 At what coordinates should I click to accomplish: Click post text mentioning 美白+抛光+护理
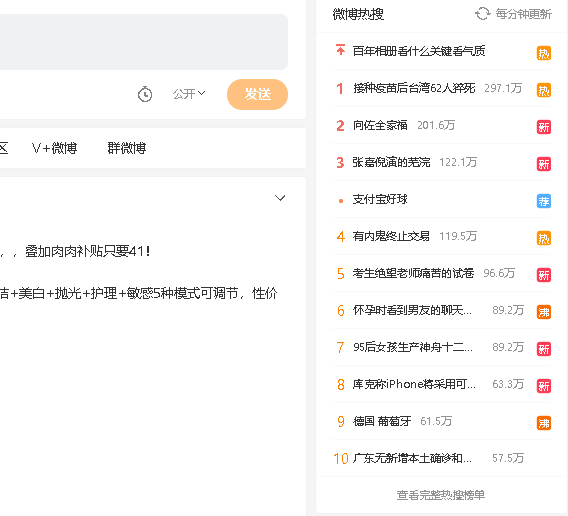138,293
